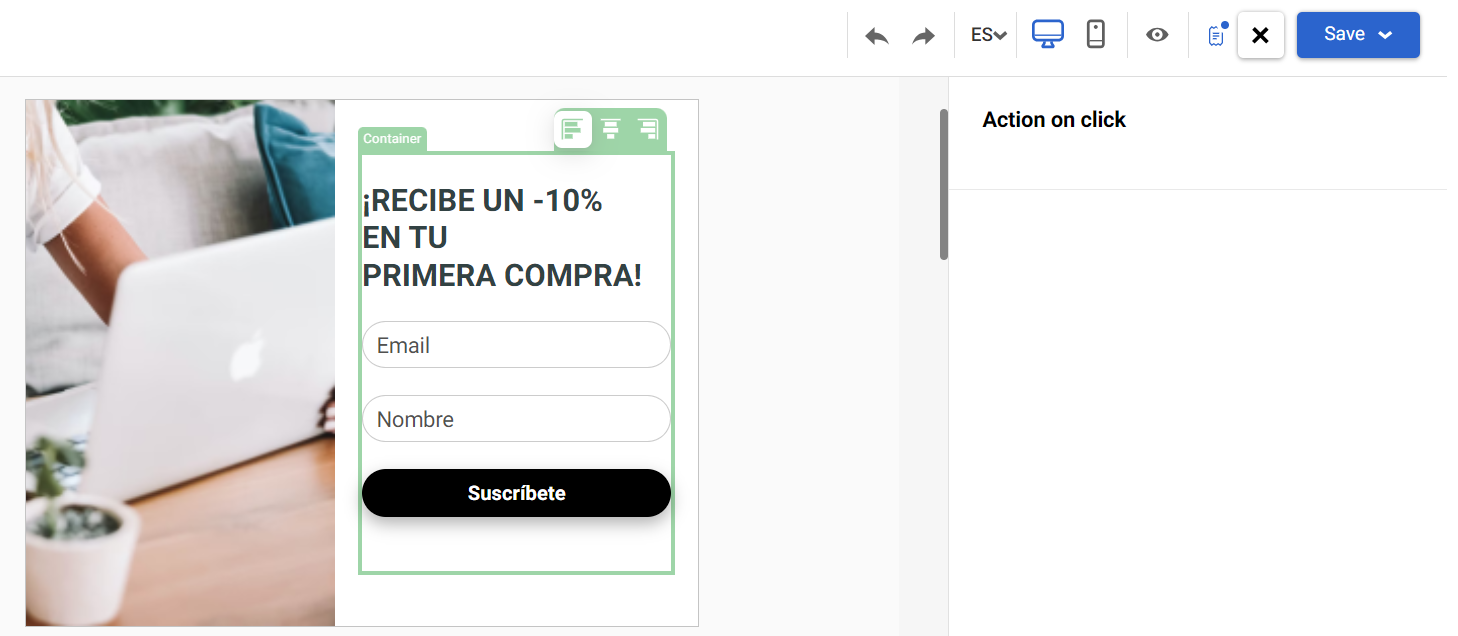
Task: Open the Save dropdown arrow
Action: [x=1386, y=35]
